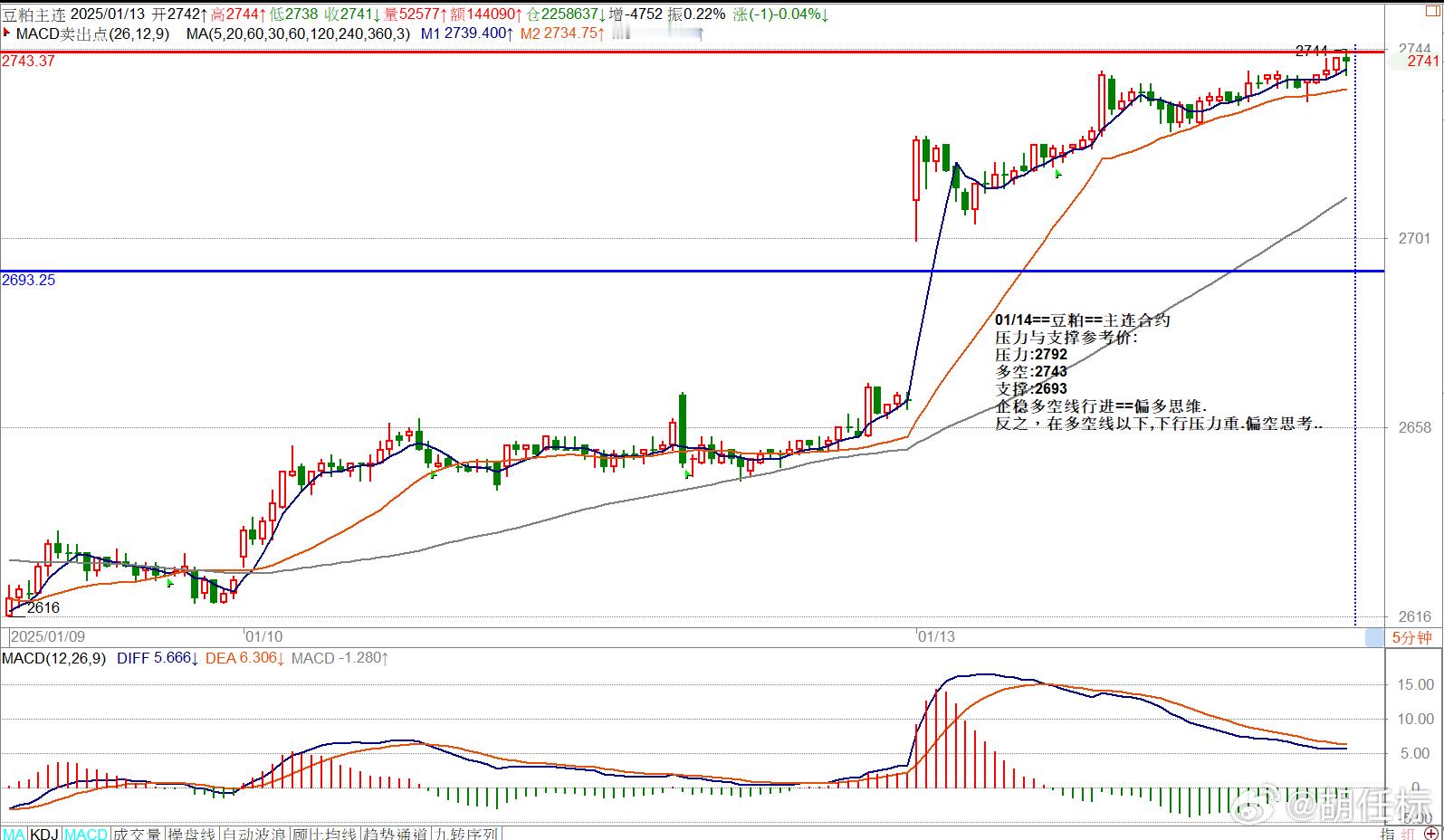The width and height of the screenshot is (1444, 840).
Task: Select the MACD indicator tab
Action: coord(86,834)
